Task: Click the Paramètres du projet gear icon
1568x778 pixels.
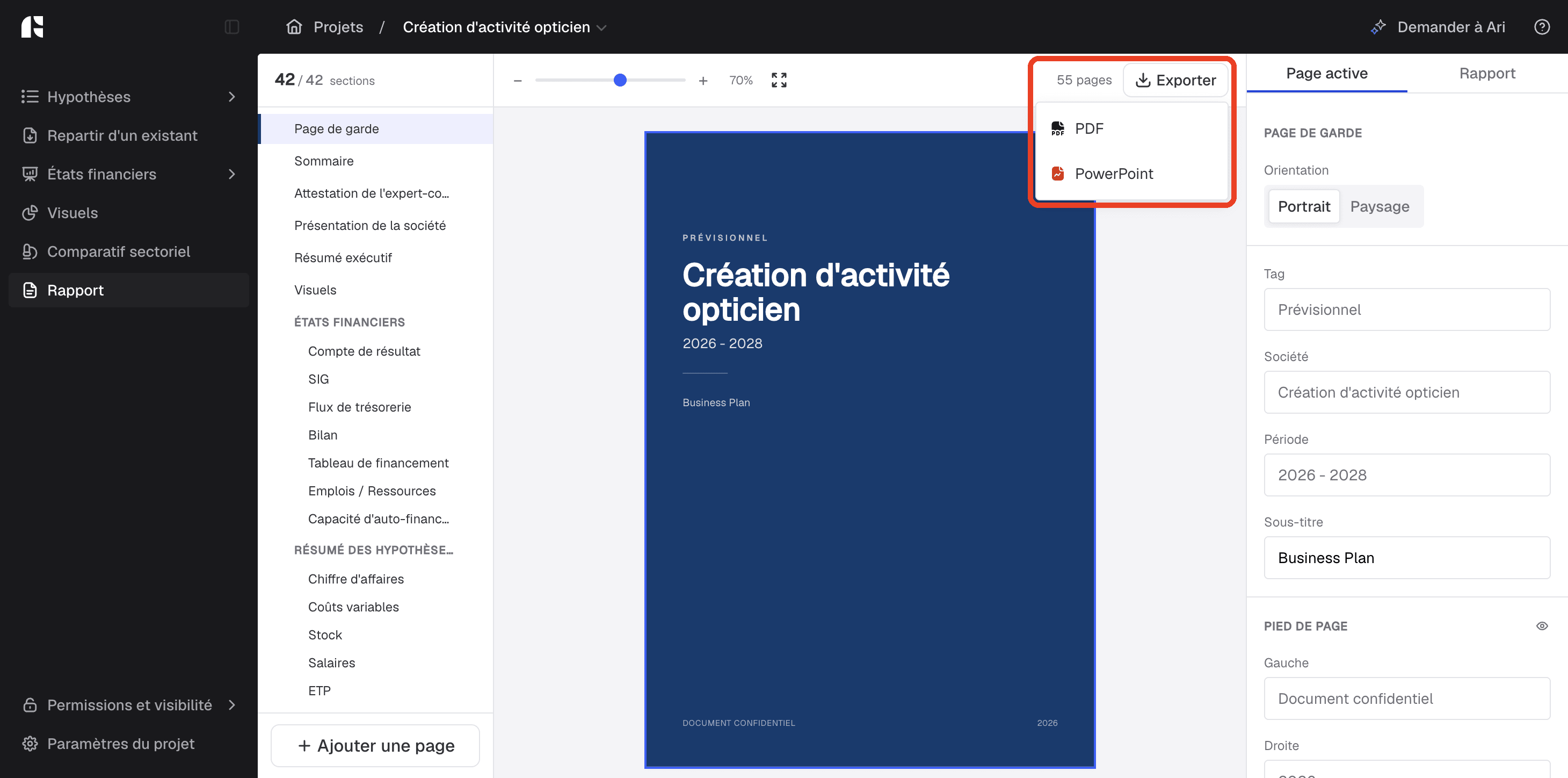Action: (x=30, y=744)
